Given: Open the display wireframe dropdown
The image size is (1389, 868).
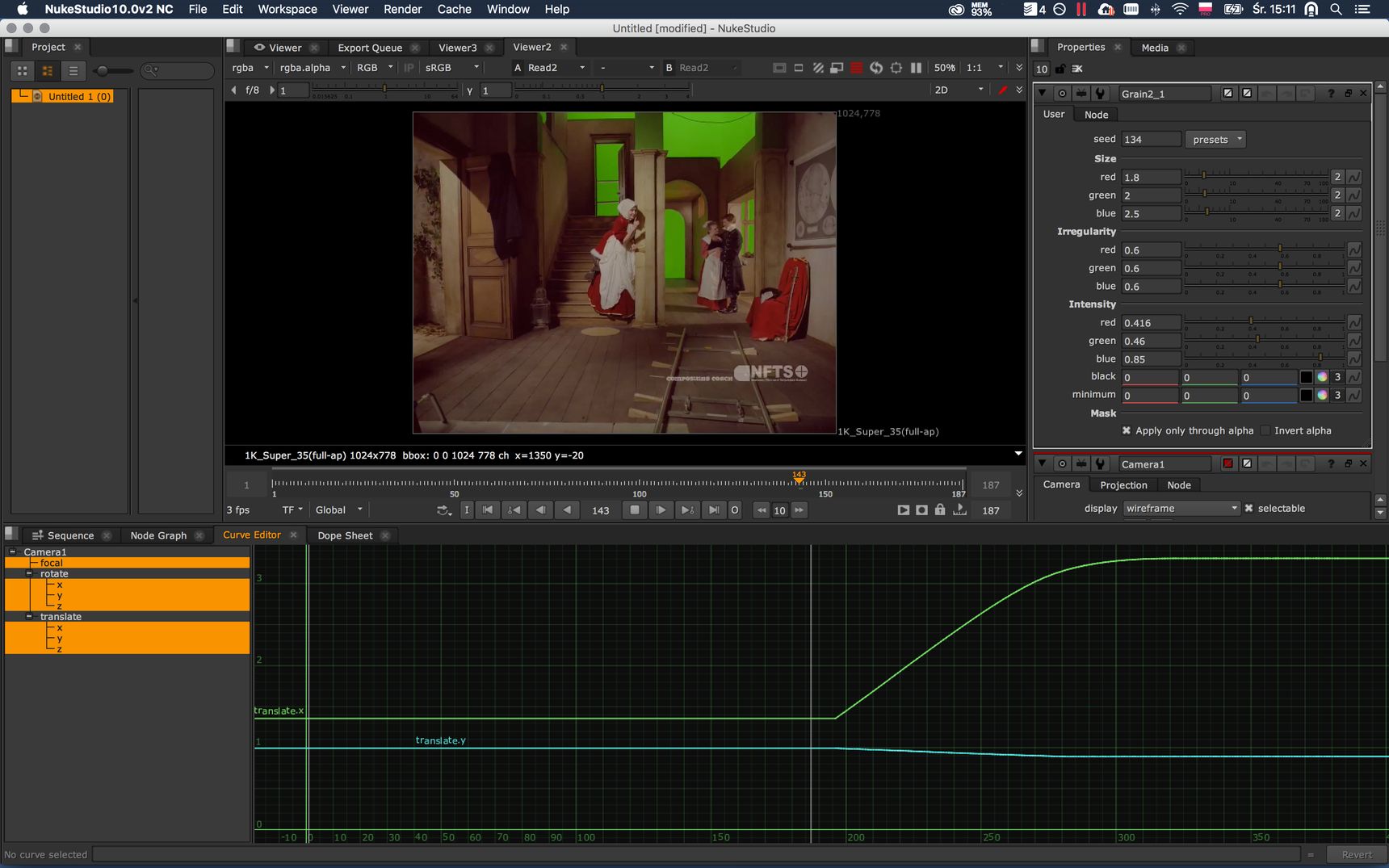Looking at the screenshot, I should pyautogui.click(x=1181, y=509).
